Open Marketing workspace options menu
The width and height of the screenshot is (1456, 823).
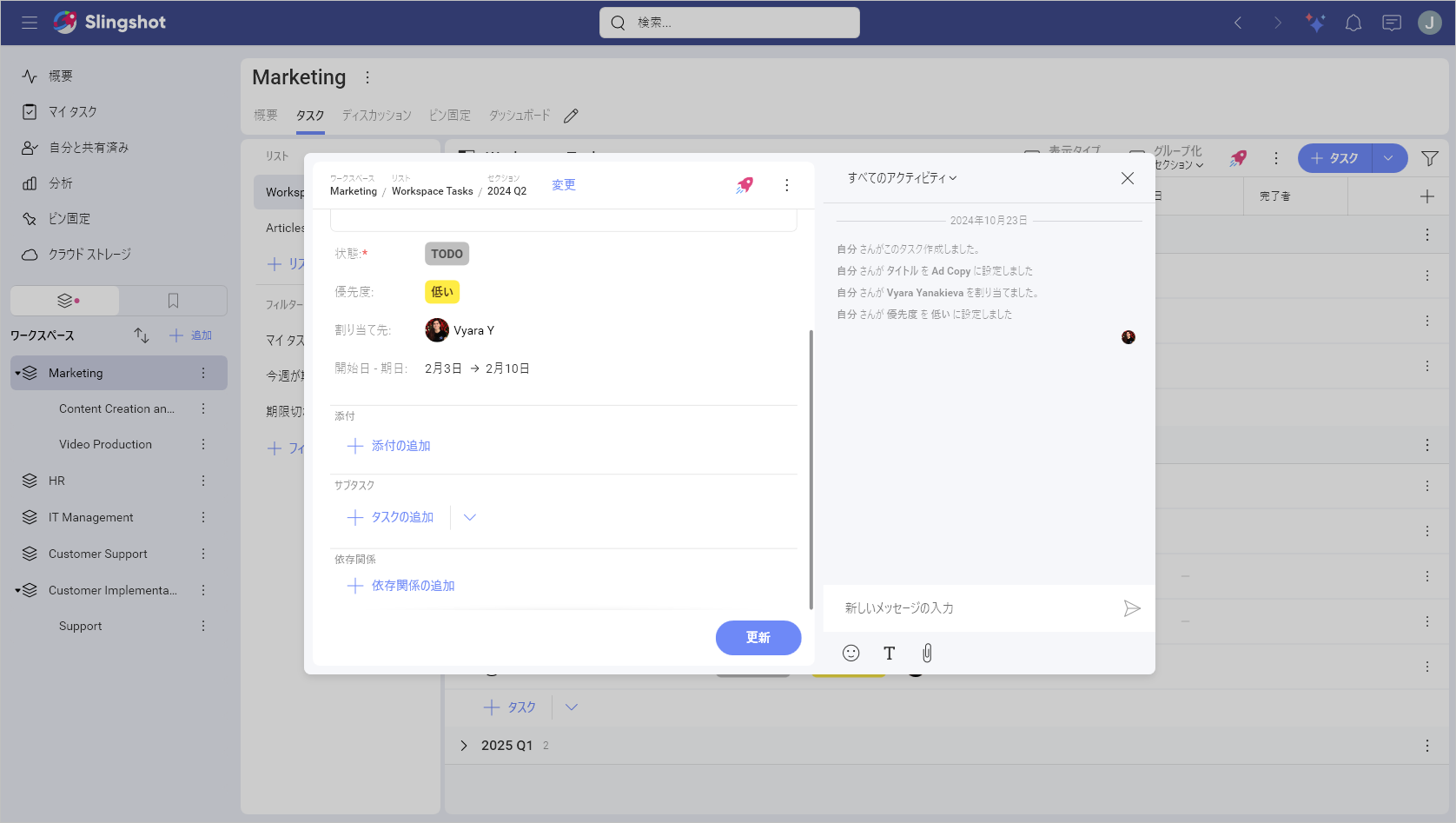pos(203,373)
